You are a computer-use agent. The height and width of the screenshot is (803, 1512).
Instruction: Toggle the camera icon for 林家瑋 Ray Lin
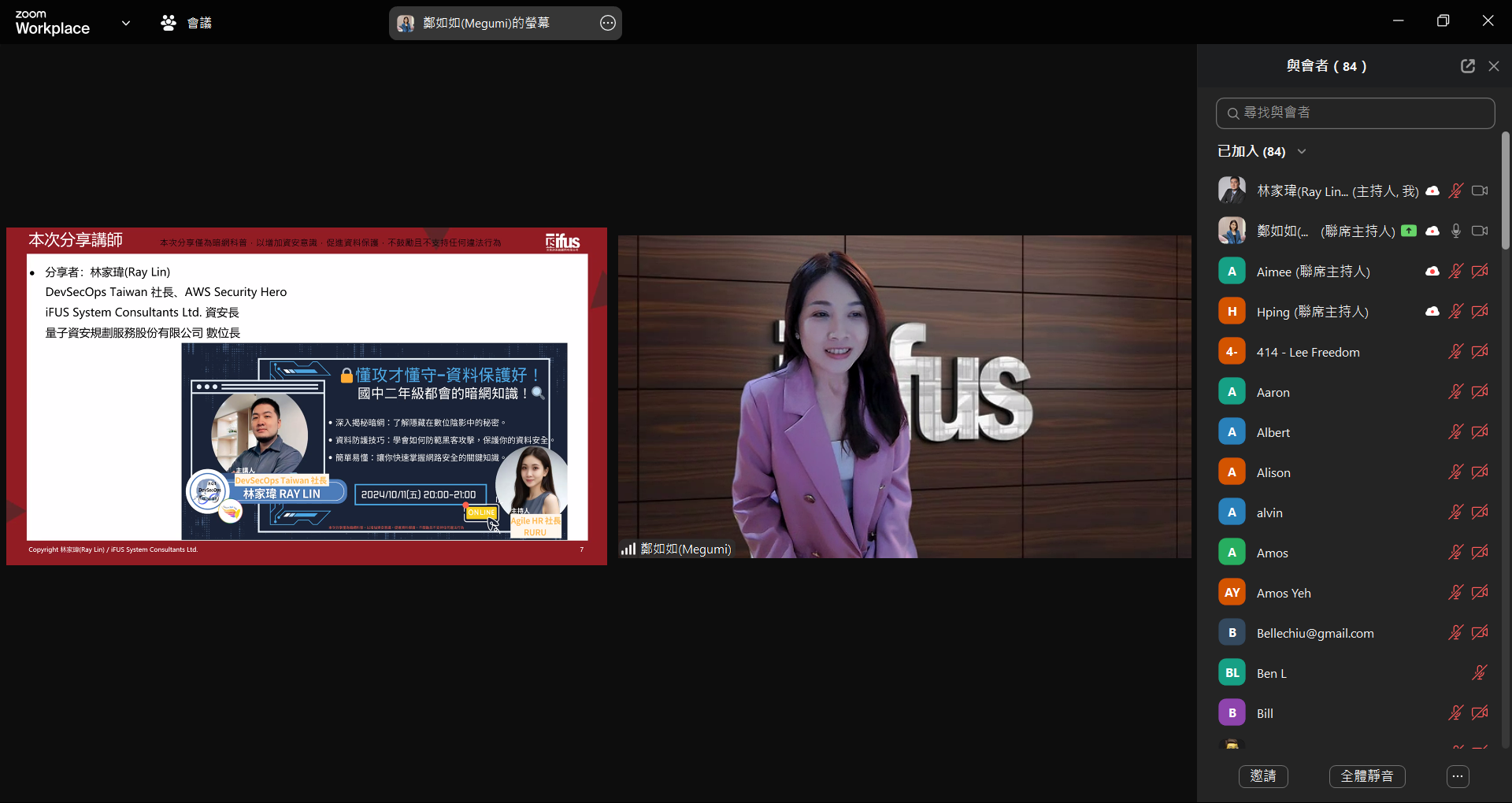point(1480,191)
